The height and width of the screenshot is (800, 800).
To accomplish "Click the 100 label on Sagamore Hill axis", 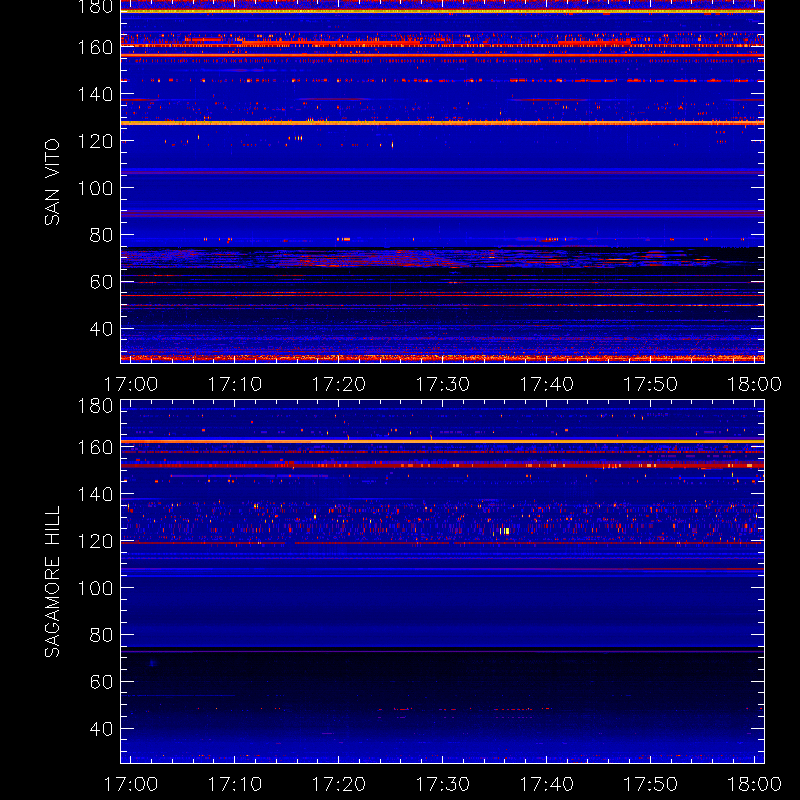I will (x=95, y=588).
